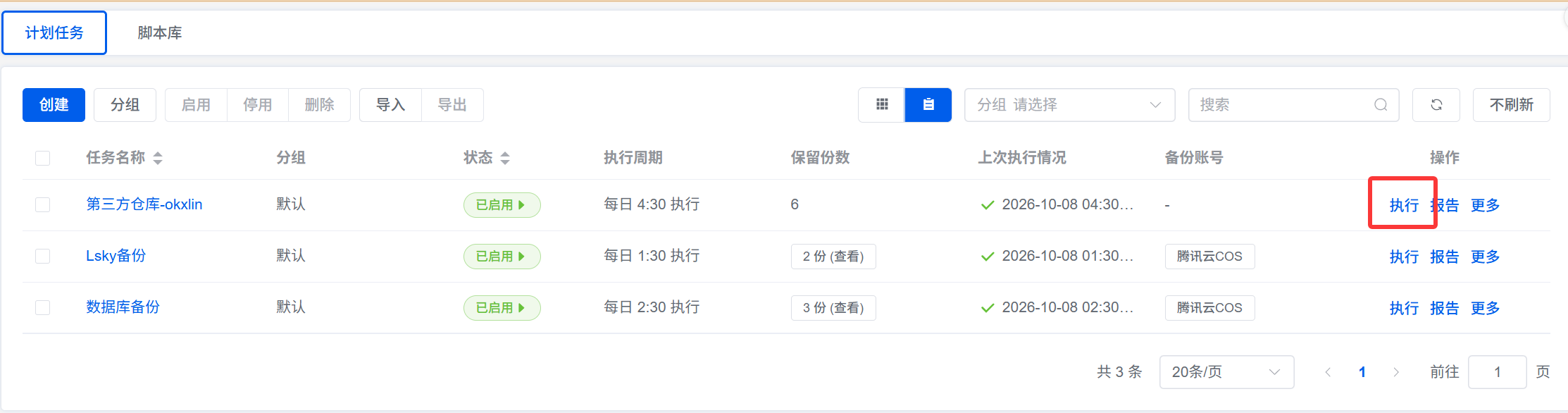This screenshot has height=413, width=1568.
Task: Run 执行 for 数据库备份
Action: pos(1404,308)
